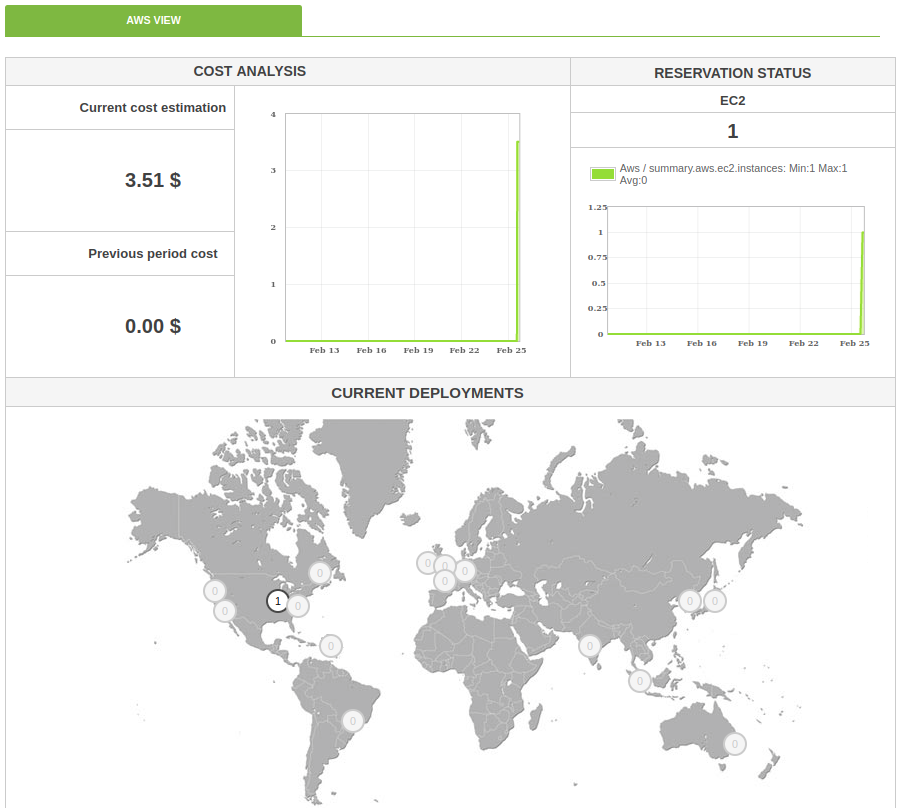
Task: Click the '0.75' label on the reservation chart
Action: [597, 257]
